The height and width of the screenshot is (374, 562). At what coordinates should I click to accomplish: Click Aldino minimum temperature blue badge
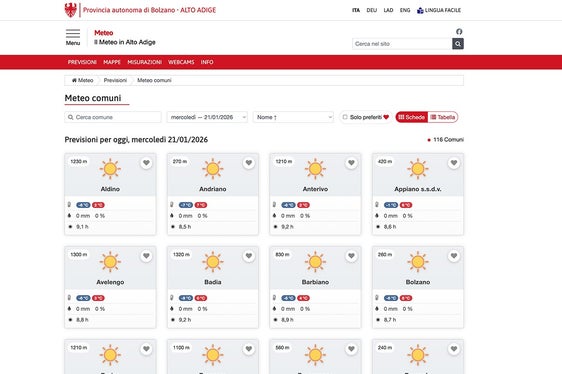(x=83, y=205)
